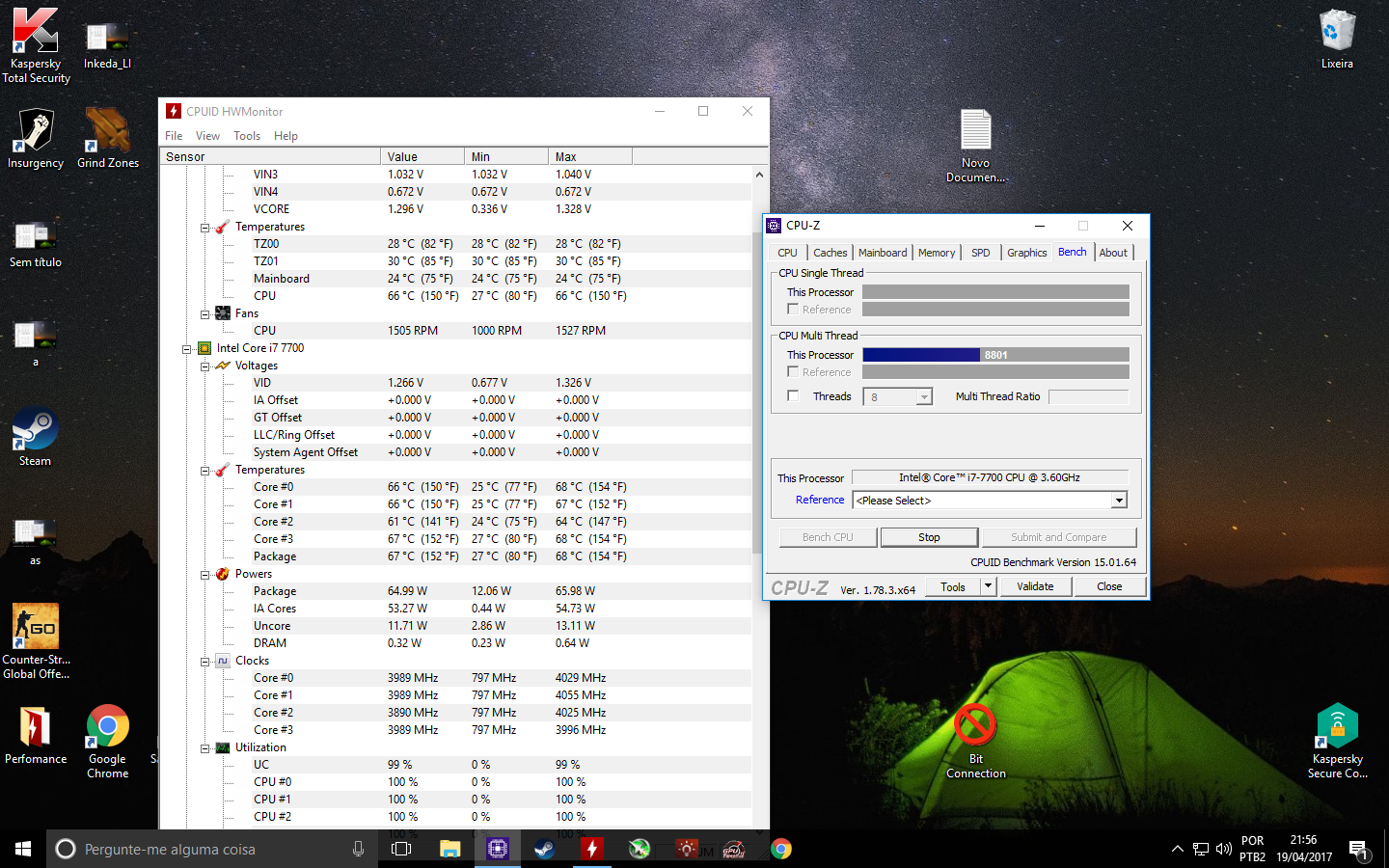The image size is (1389, 868).
Task: Open the Novo Documento text file
Action: click(975, 146)
